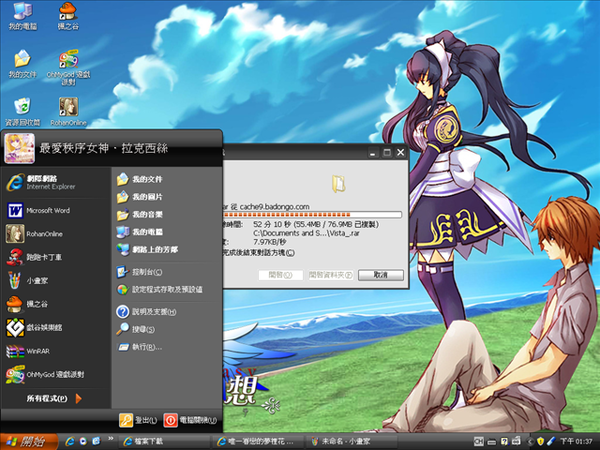The image size is (600, 450).
Task: Expand hidden system tray icons arrow
Action: (x=530, y=442)
